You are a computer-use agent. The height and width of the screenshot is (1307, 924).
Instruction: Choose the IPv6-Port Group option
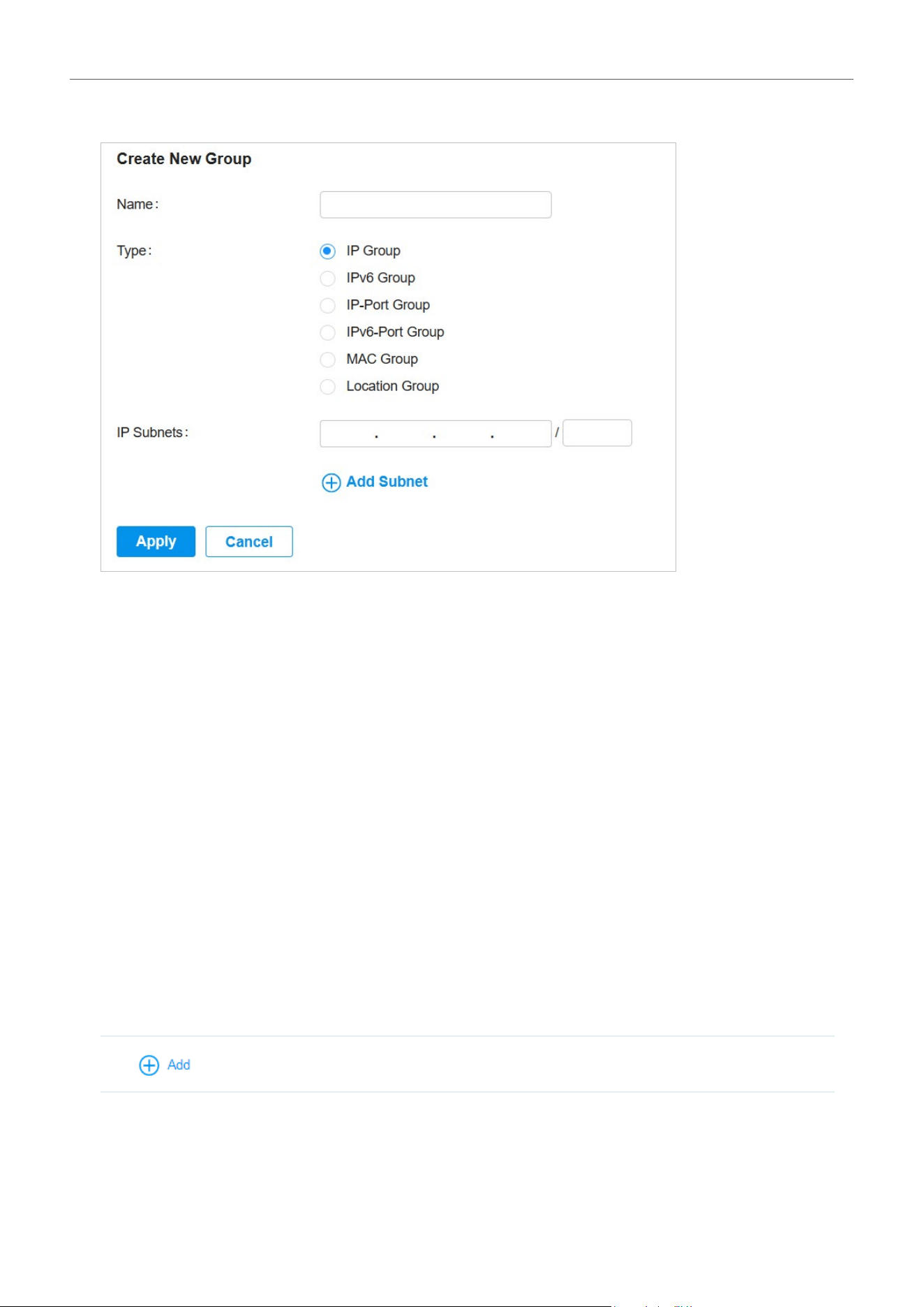[x=327, y=332]
